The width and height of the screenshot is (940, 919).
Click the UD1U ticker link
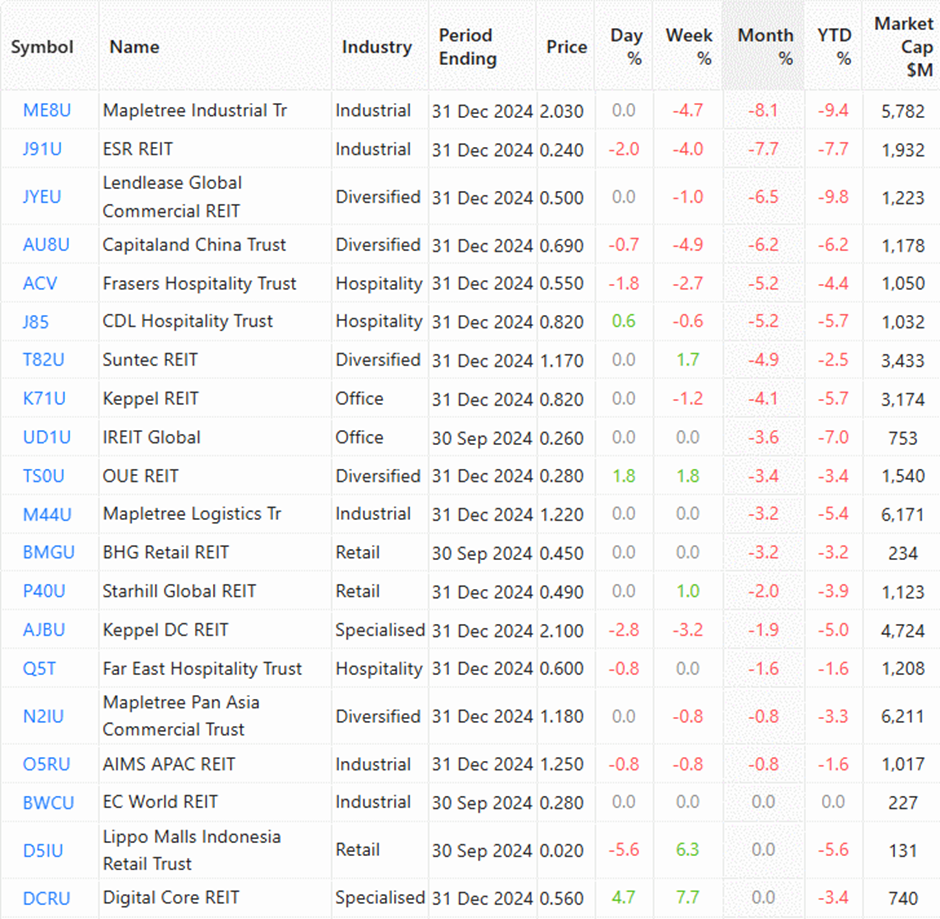47,437
